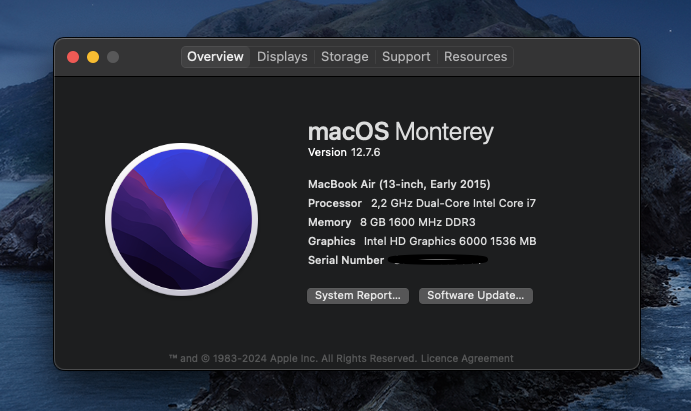Click the Serial Number label
This screenshot has height=411, width=691.
pos(346,260)
